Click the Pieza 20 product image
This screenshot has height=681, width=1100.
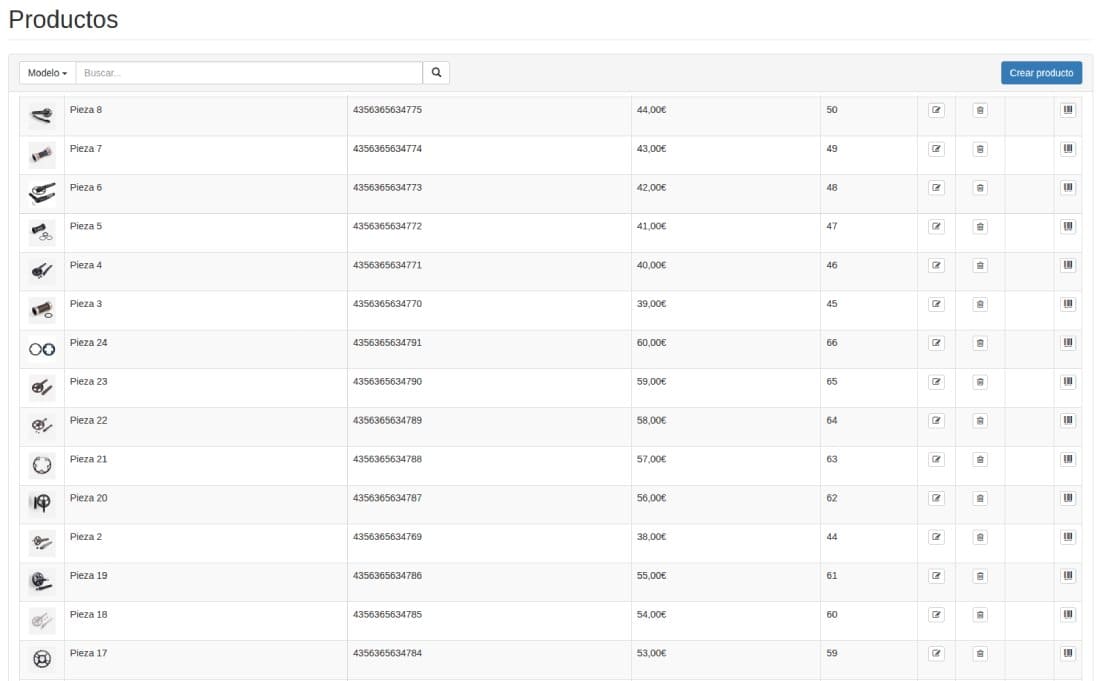pyautogui.click(x=41, y=504)
